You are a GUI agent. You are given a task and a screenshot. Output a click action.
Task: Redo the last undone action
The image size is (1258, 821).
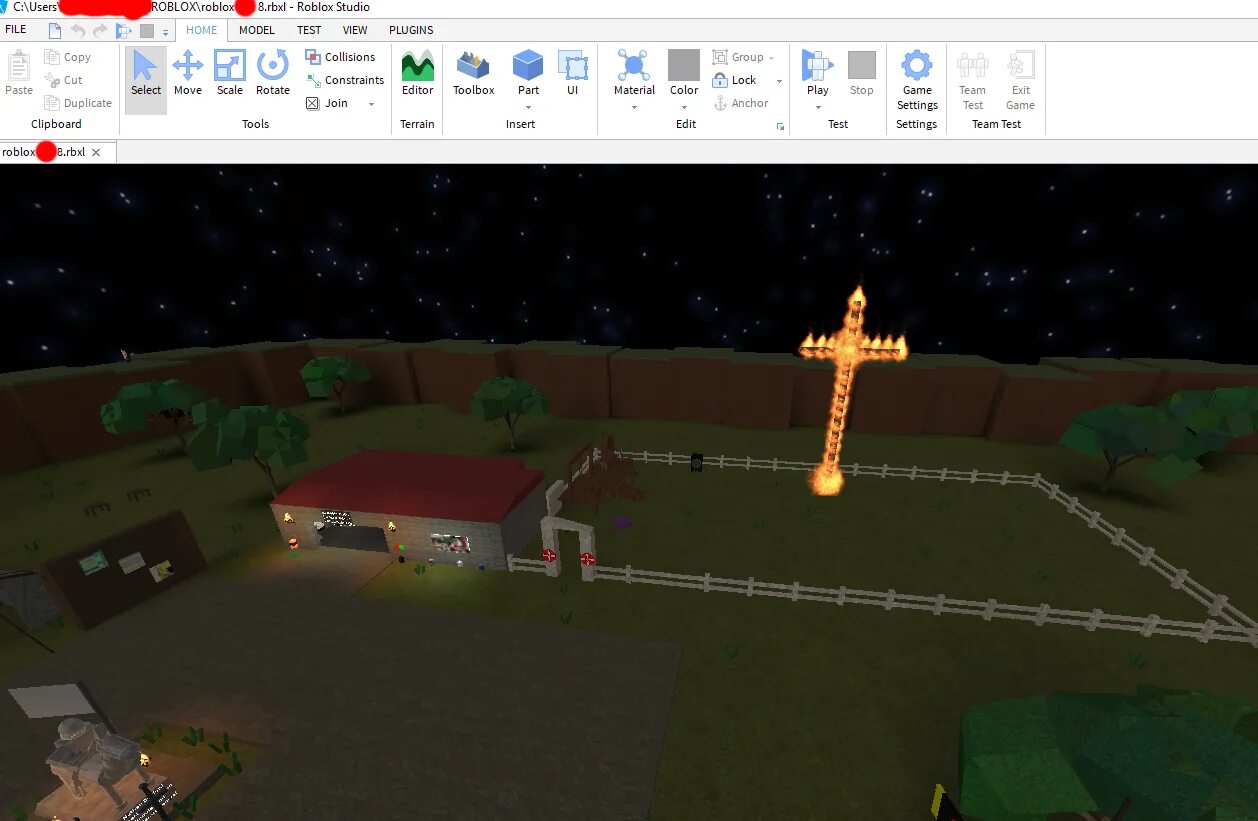(x=99, y=31)
